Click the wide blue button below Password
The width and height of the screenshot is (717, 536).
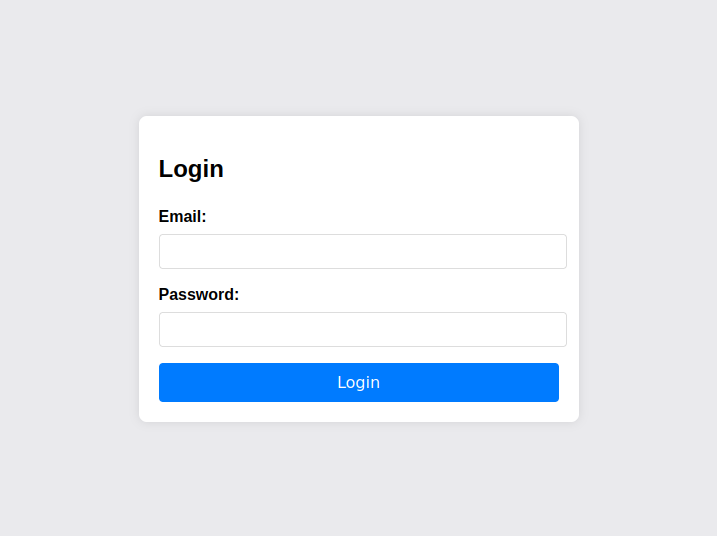pos(358,382)
